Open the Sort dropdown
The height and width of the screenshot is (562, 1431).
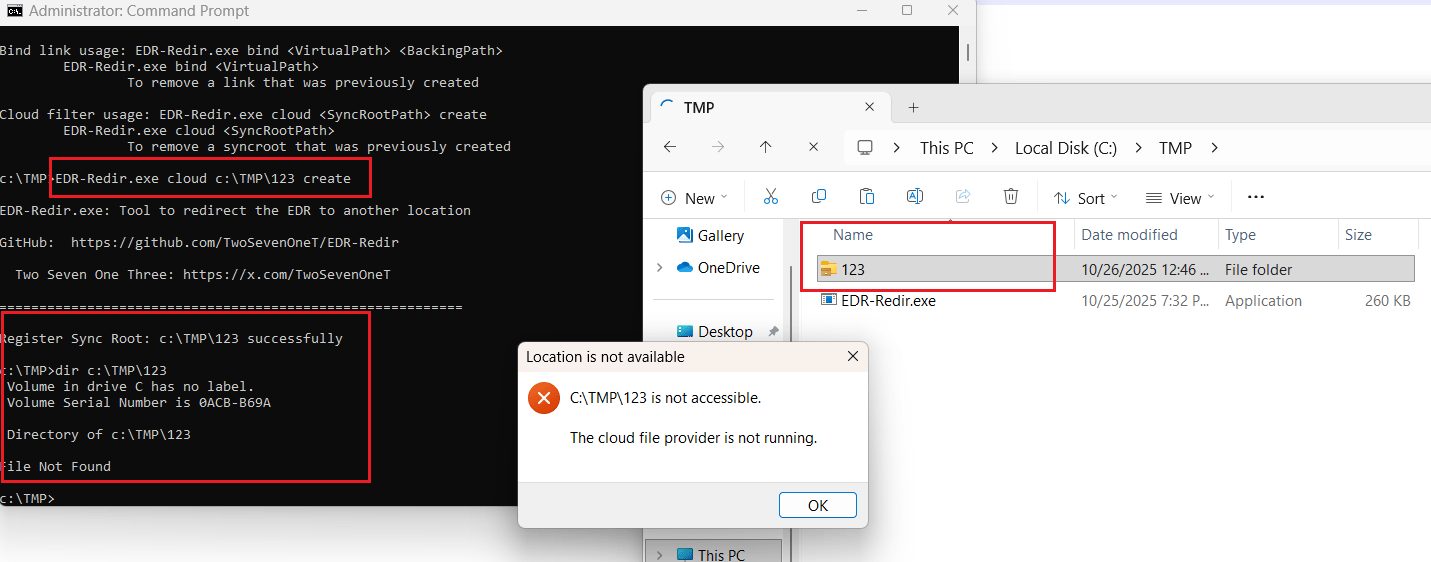coord(1086,198)
